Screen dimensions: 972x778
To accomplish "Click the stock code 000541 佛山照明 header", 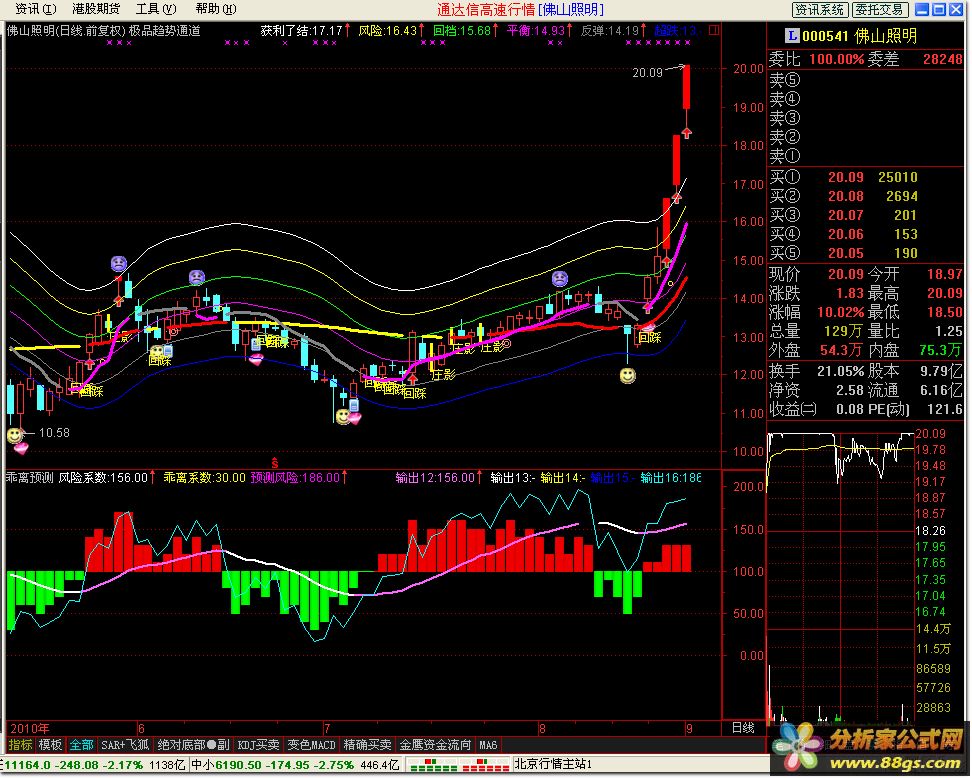I will 859,36.
